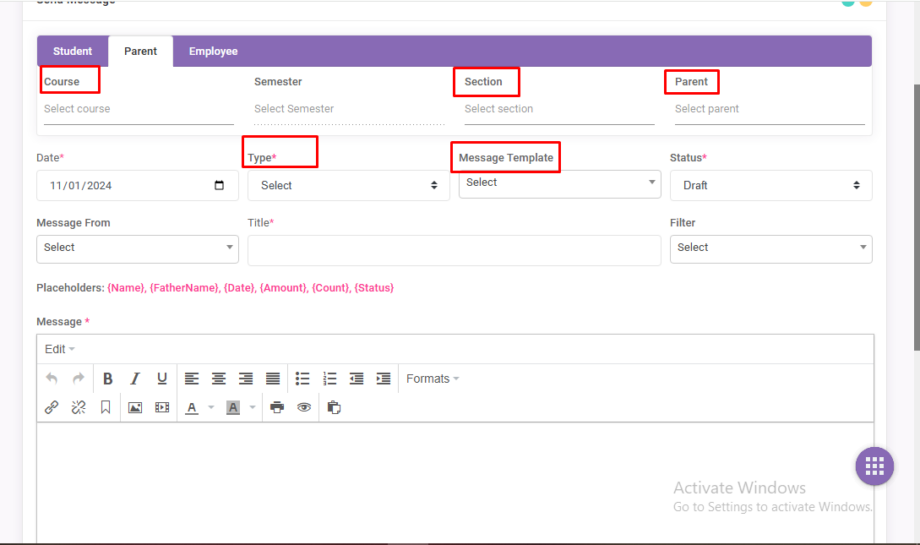Click the Title input field
The height and width of the screenshot is (545, 920).
pyautogui.click(x=454, y=250)
